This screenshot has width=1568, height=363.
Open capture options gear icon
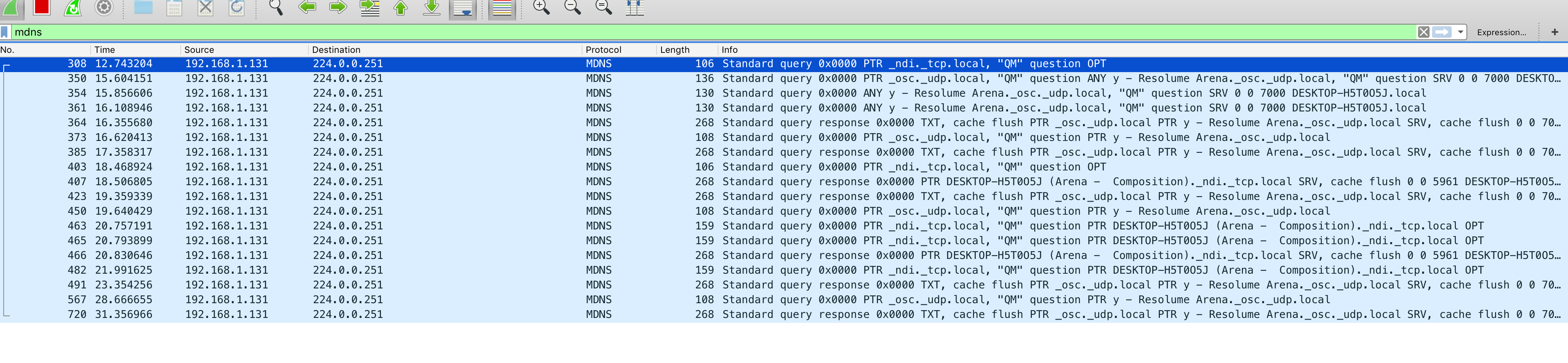tap(104, 7)
